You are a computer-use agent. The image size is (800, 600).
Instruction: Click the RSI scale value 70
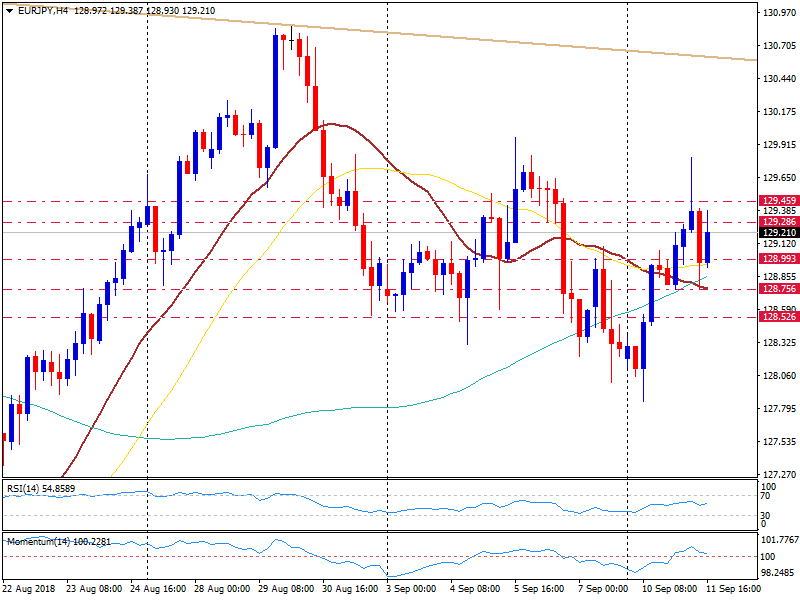(x=767, y=495)
